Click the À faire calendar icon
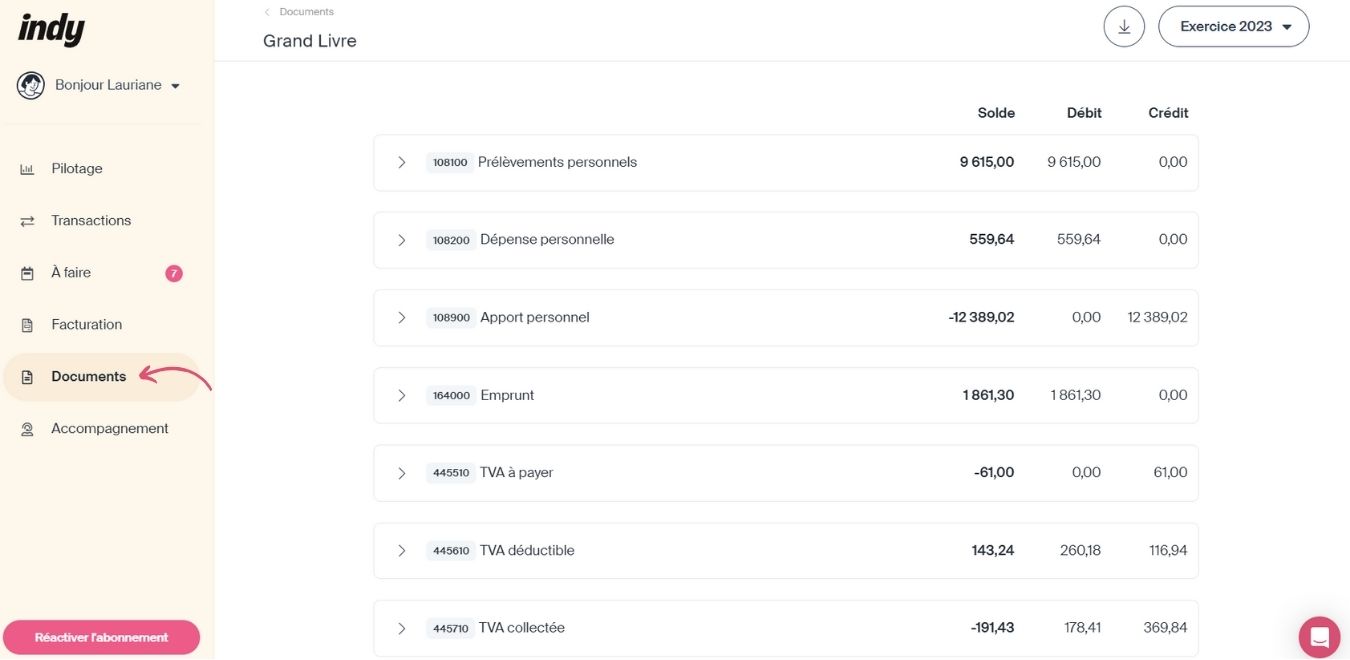The image size is (1350, 660). coord(28,273)
